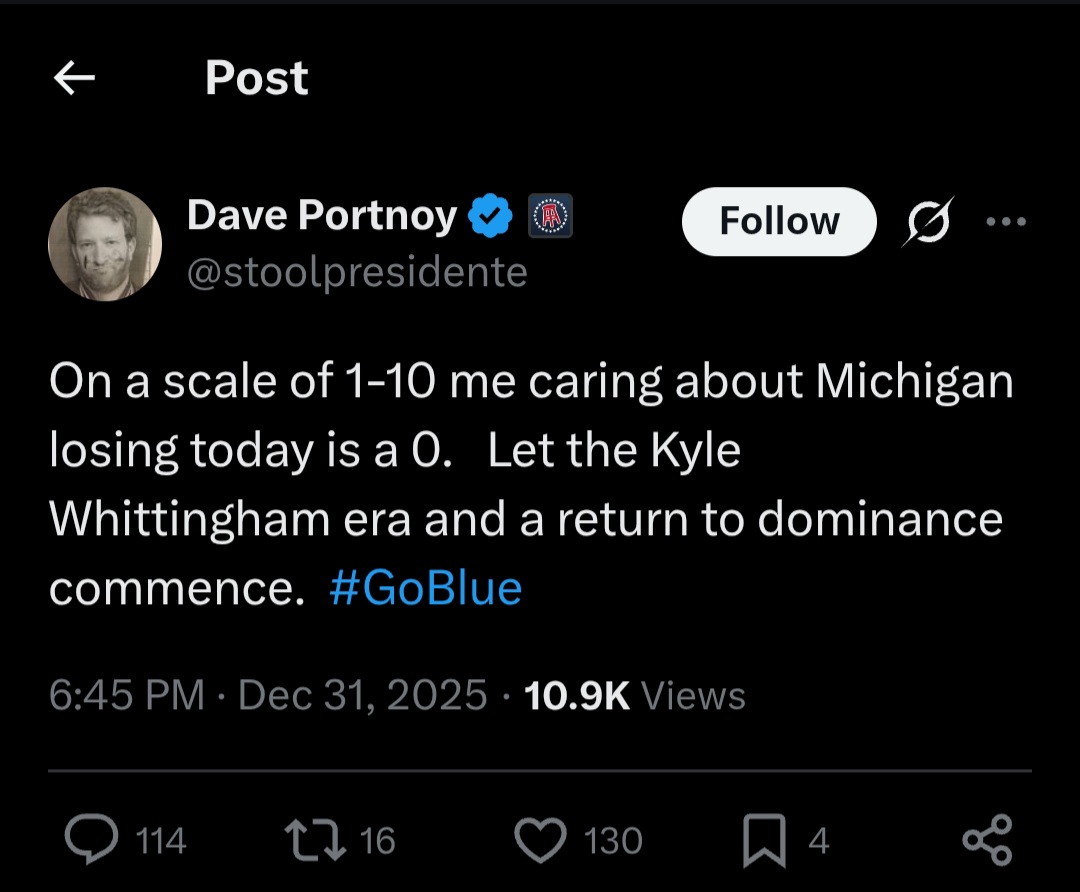This screenshot has height=892, width=1080.
Task: Open the three-dot more options menu
Action: (1006, 221)
